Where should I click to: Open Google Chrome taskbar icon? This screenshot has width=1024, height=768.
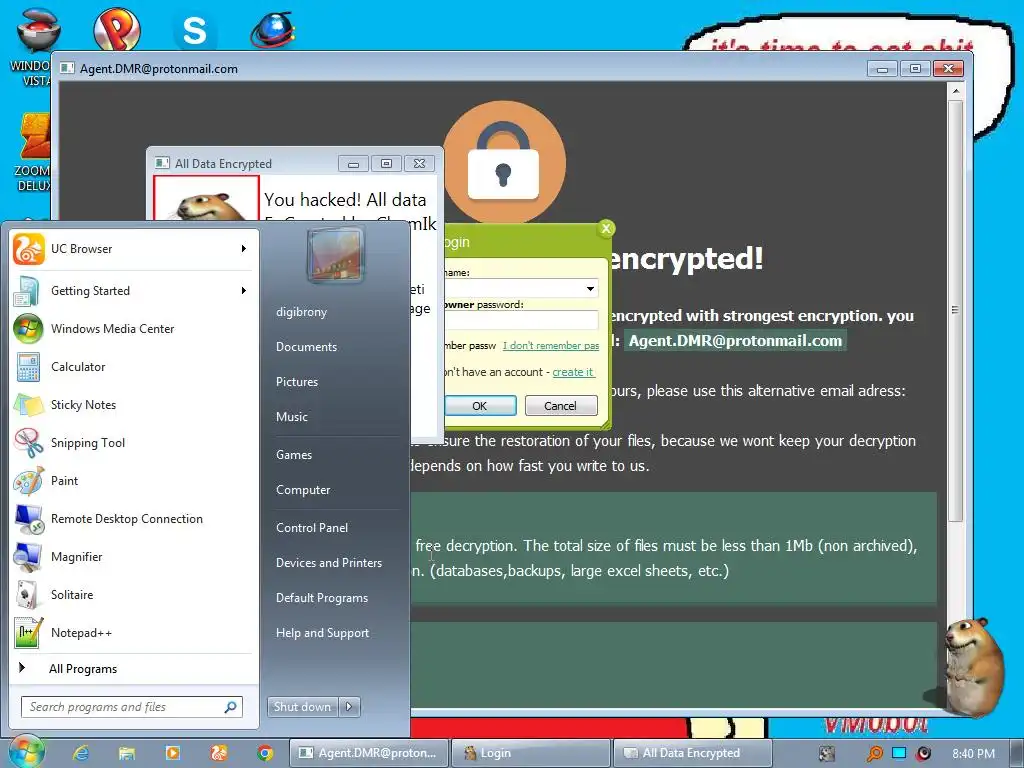click(x=264, y=753)
